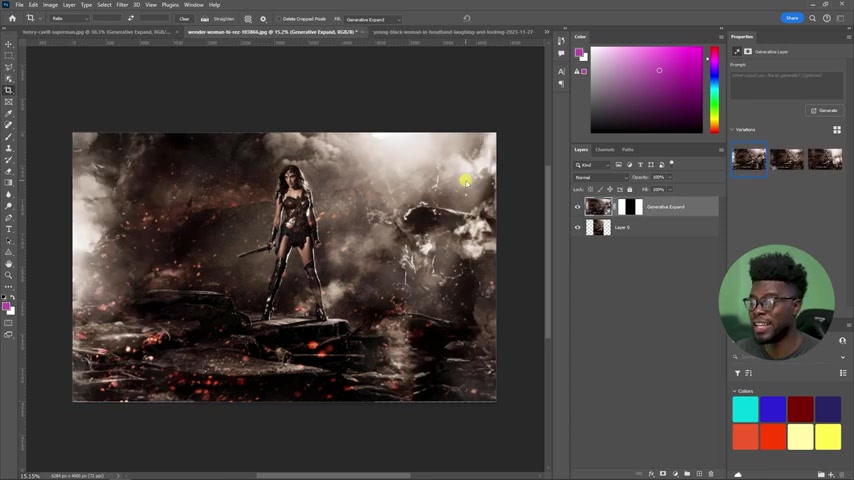854x480 pixels.
Task: Open the Fill percentage dropdown arrow
Action: coord(670,190)
